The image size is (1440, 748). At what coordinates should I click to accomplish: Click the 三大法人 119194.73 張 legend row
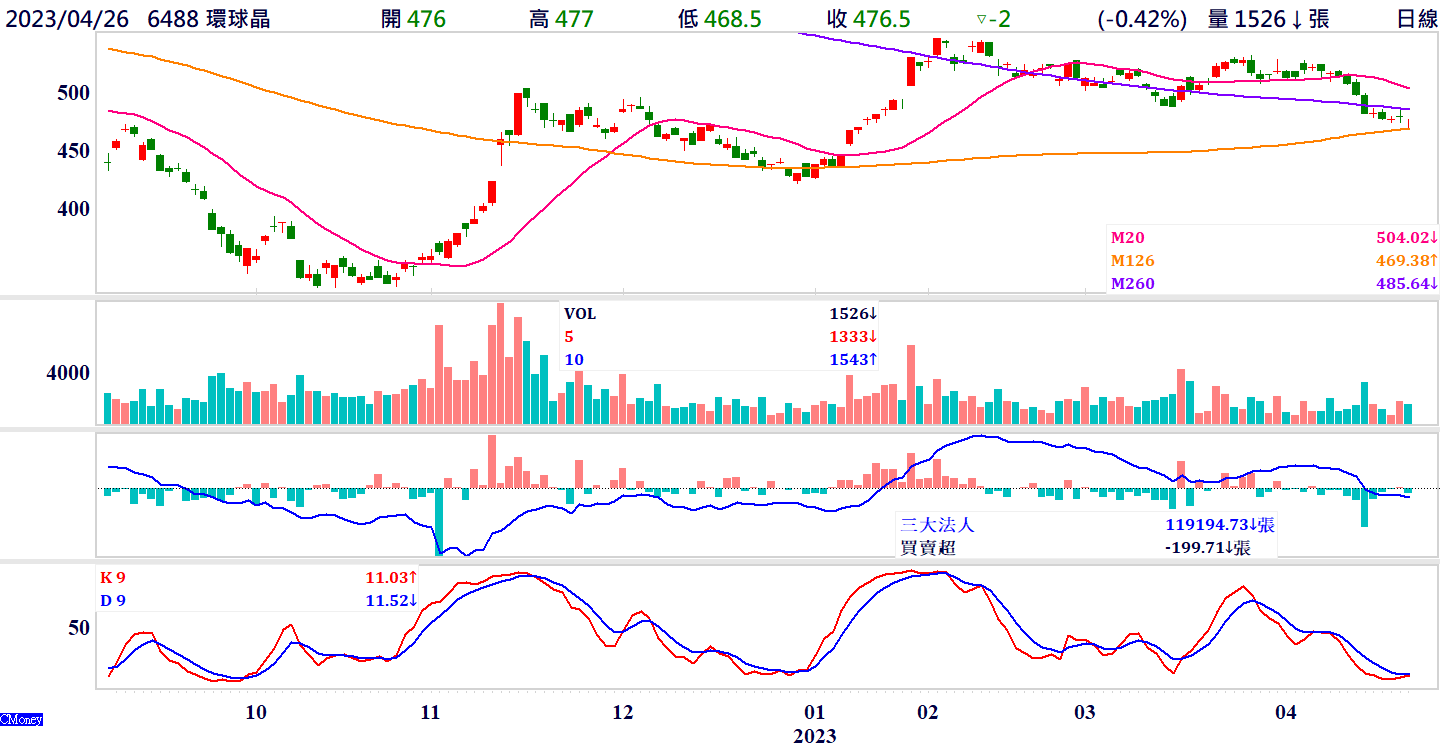(1088, 524)
